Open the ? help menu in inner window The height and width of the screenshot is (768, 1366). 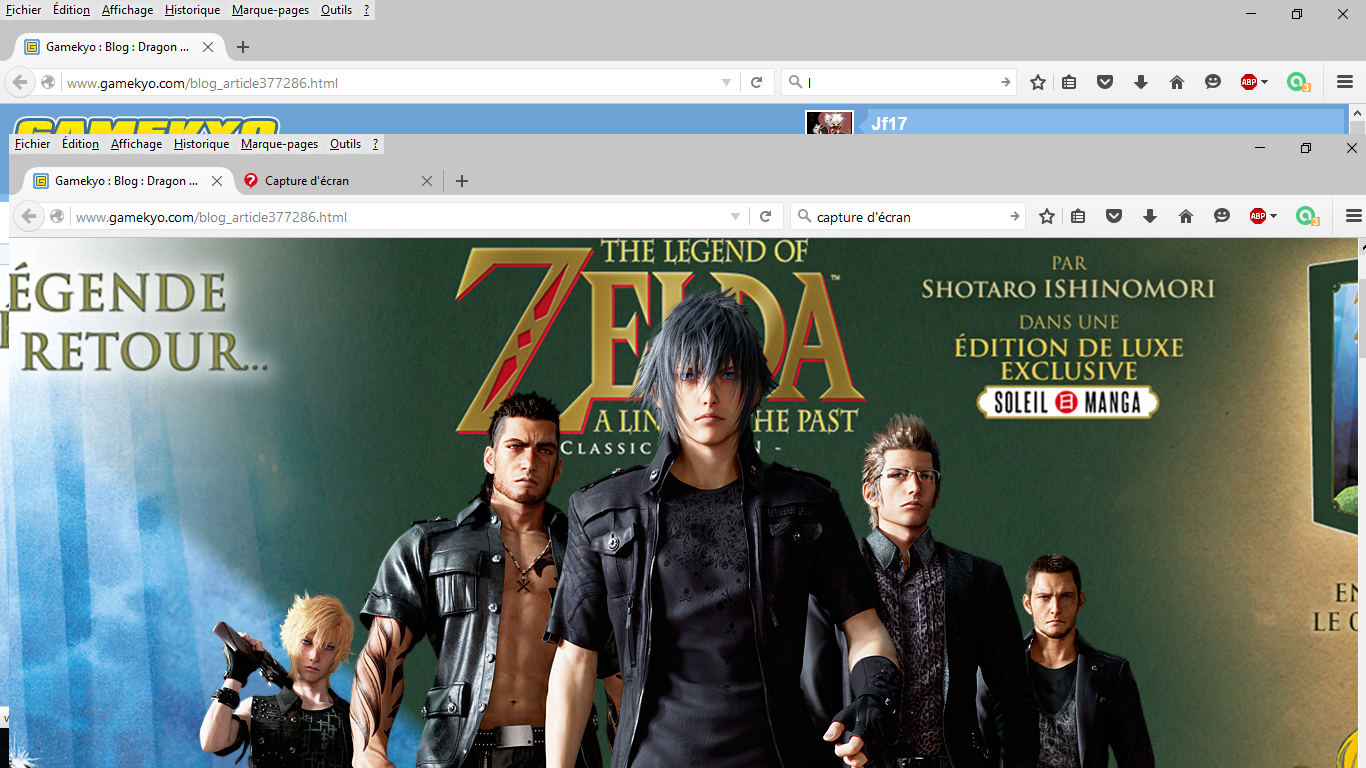point(376,144)
